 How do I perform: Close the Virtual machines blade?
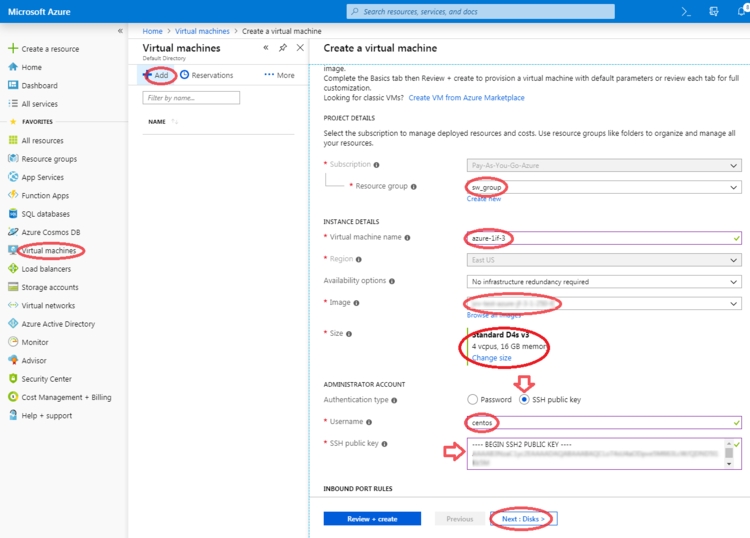[x=300, y=48]
